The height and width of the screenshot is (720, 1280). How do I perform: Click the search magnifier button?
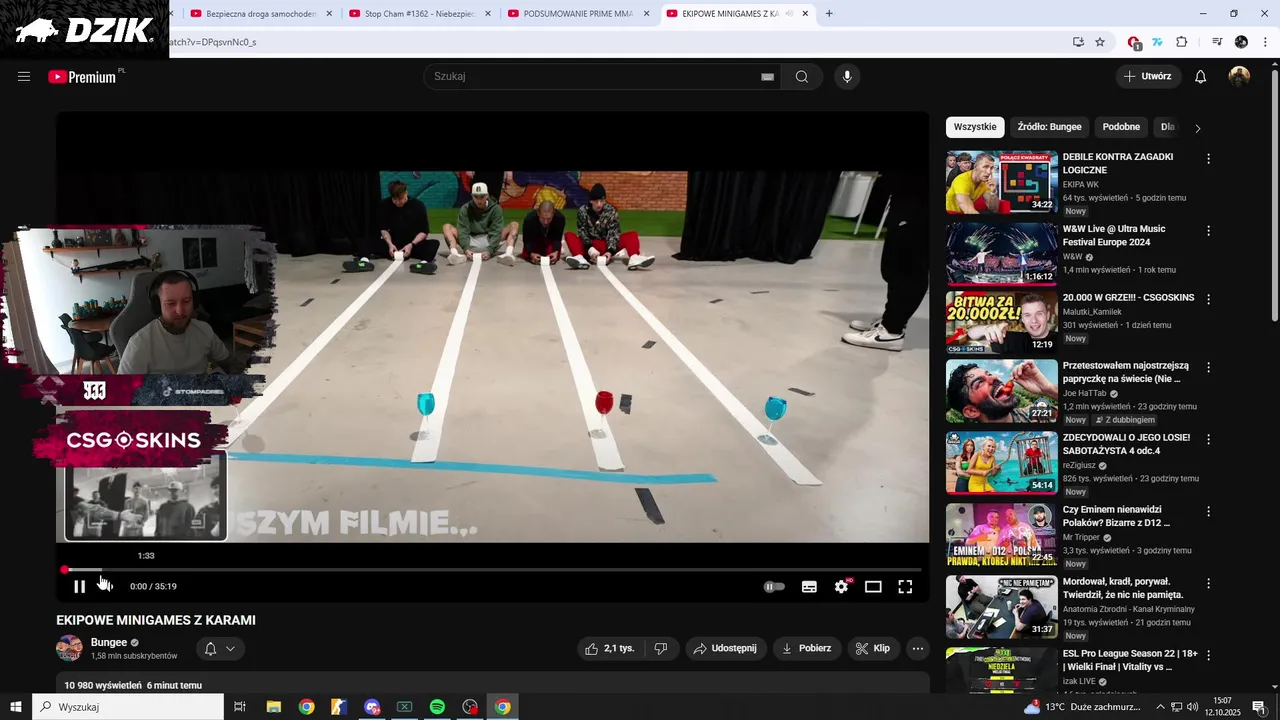pyautogui.click(x=802, y=77)
